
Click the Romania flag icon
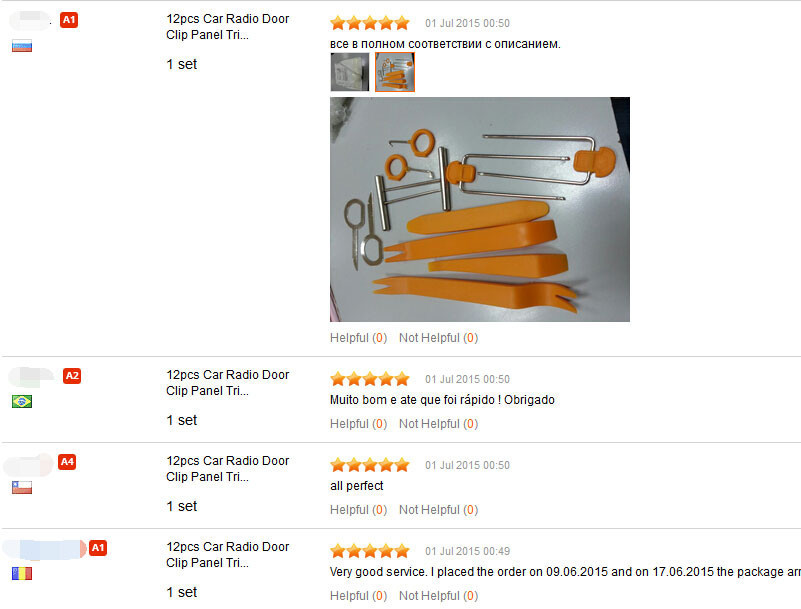pos(22,573)
